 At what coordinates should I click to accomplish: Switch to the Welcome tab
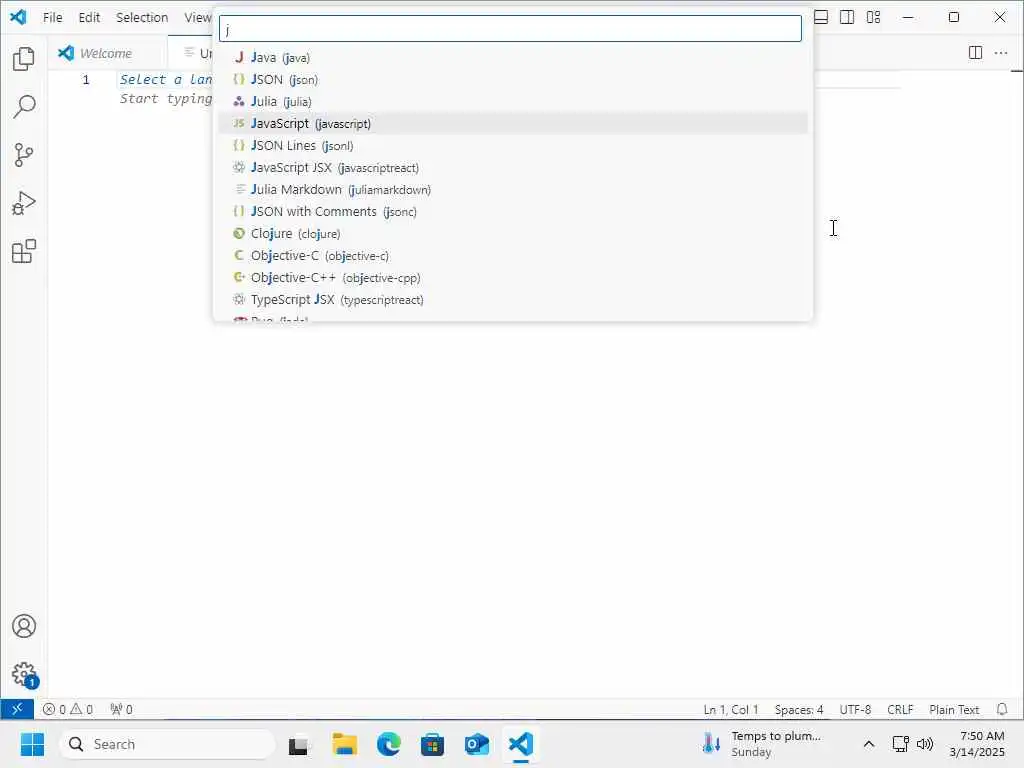(106, 53)
